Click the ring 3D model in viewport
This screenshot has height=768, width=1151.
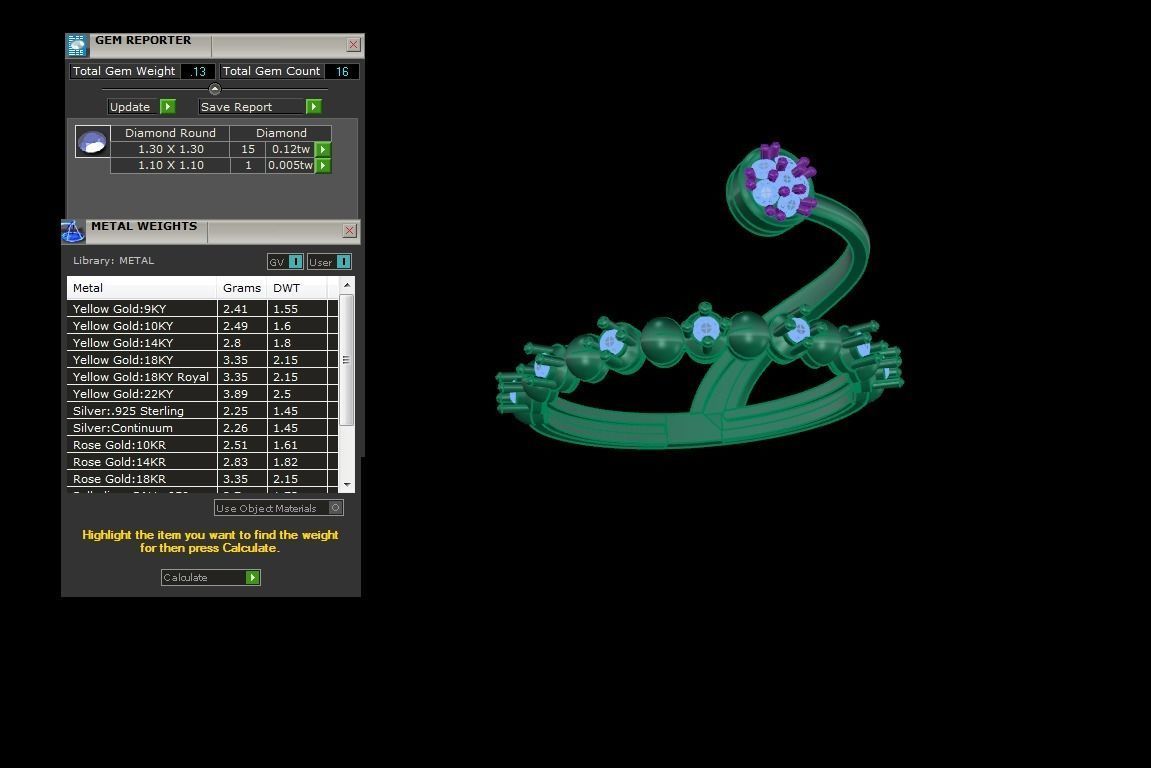coord(700,295)
